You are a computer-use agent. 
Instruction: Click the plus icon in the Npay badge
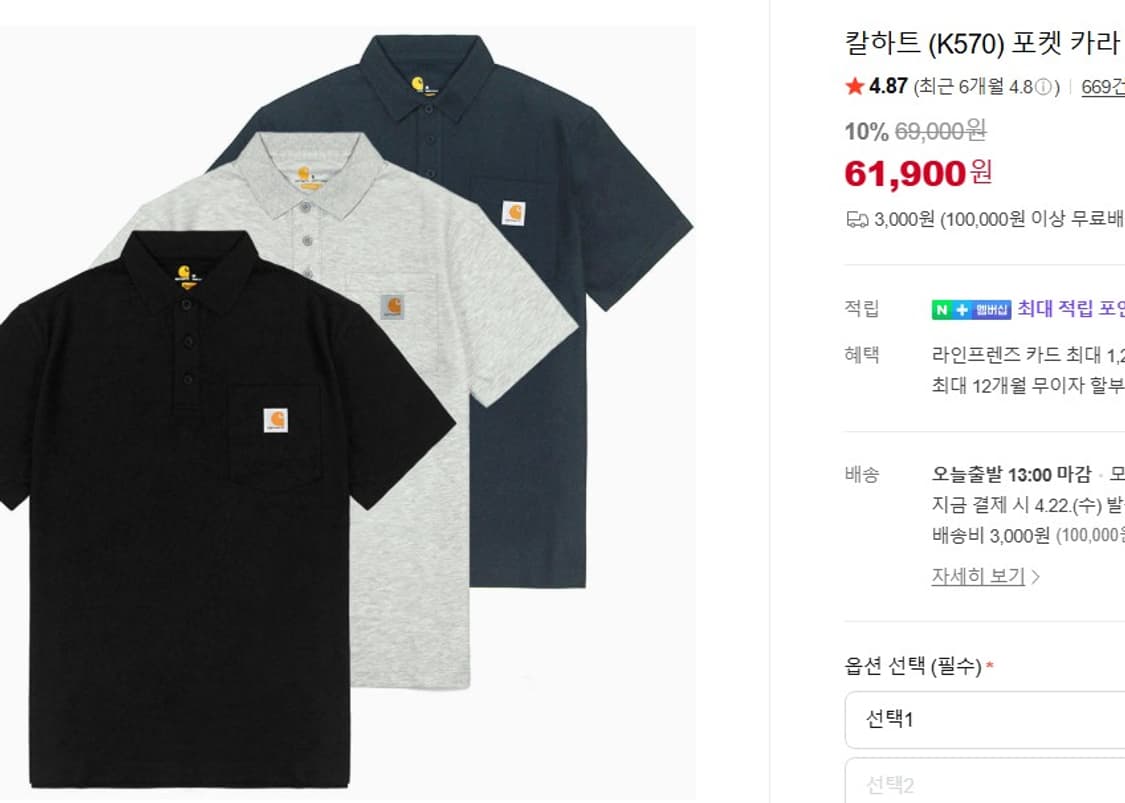963,309
